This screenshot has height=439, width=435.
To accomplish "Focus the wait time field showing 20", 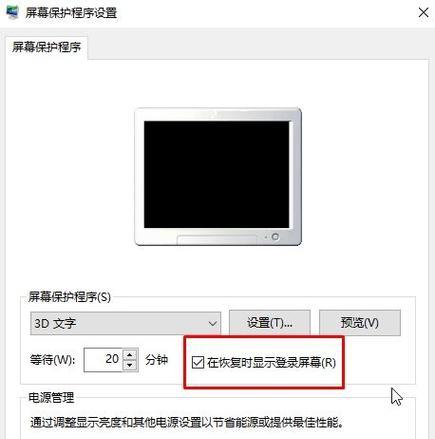I will pos(103,359).
